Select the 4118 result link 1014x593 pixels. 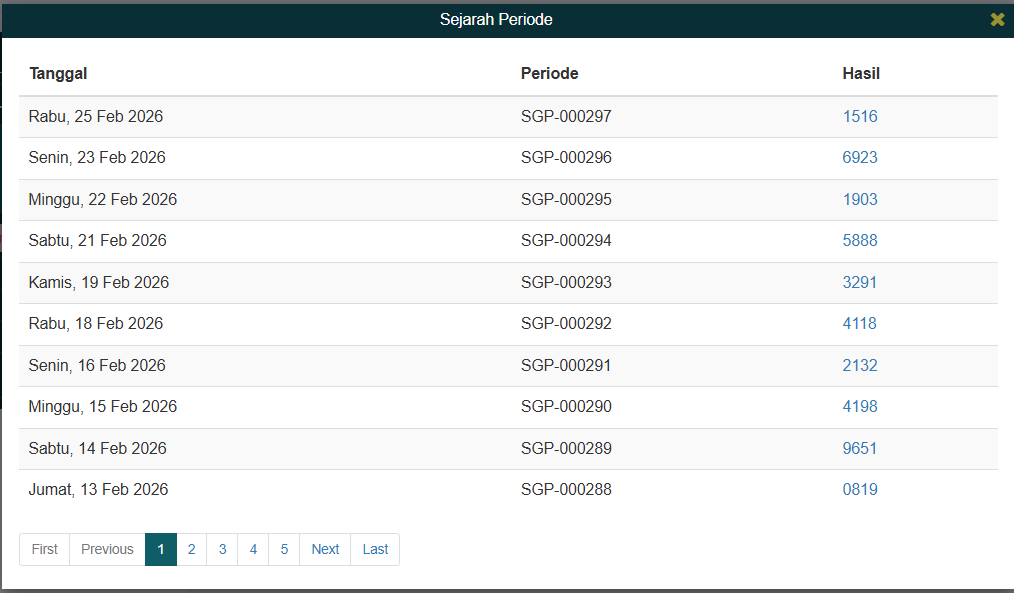pos(860,324)
